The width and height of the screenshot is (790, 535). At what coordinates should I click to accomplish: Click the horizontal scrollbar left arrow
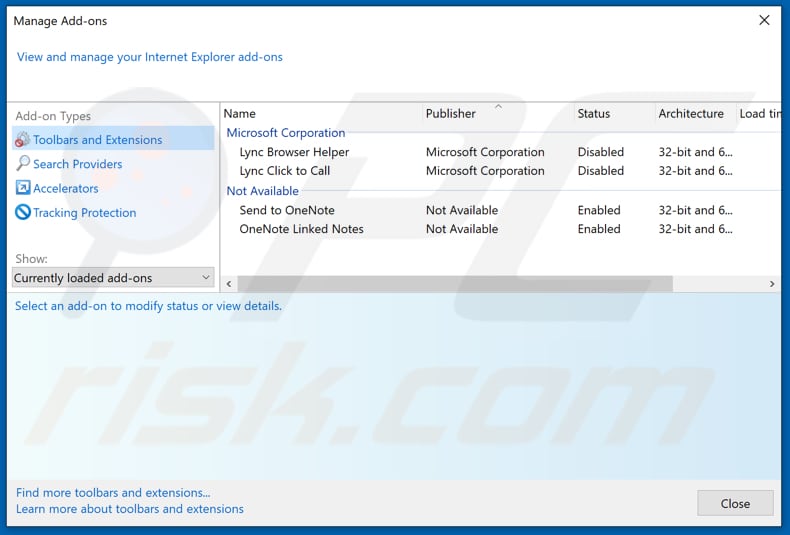point(228,284)
